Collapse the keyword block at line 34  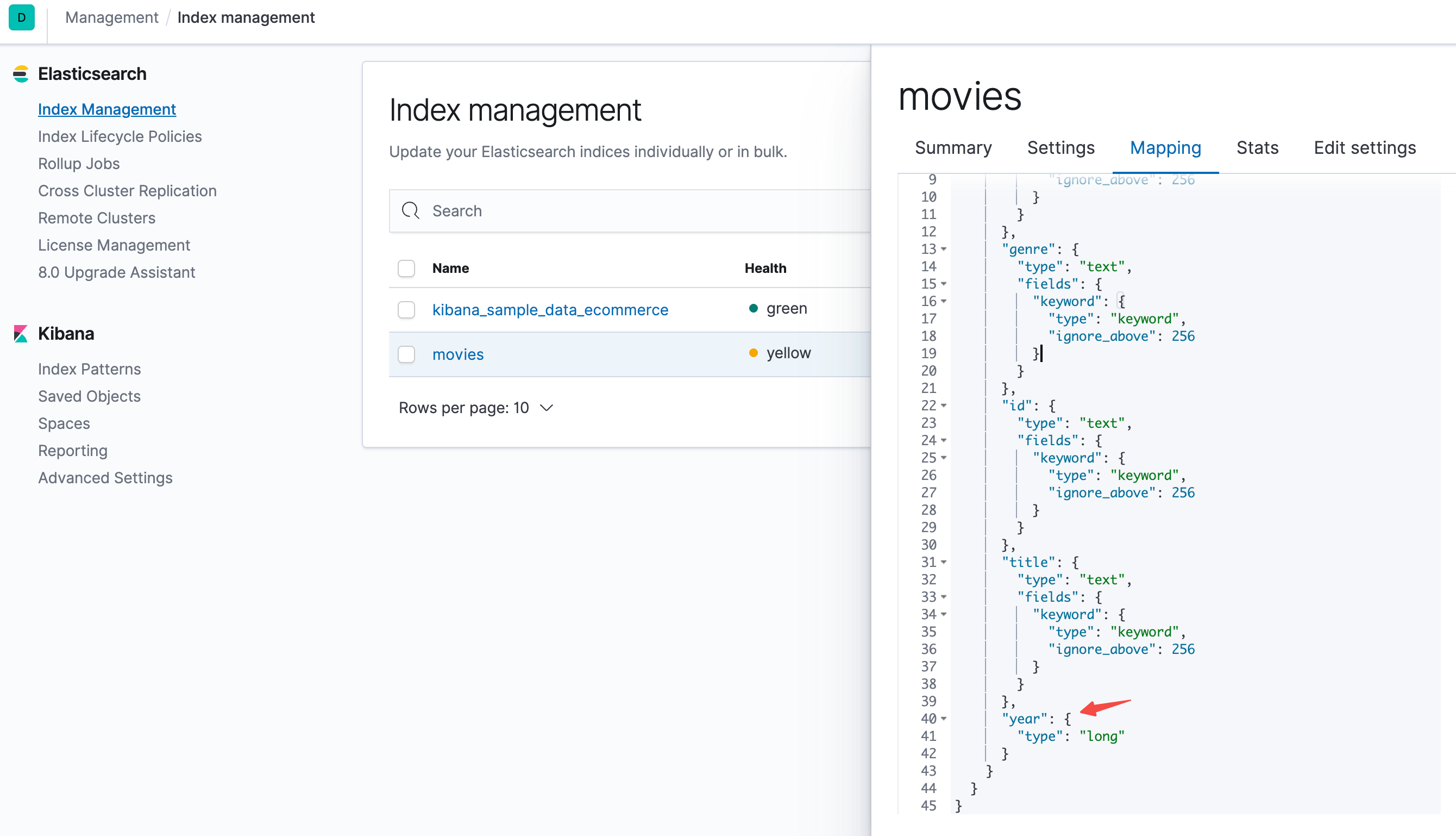pos(944,614)
